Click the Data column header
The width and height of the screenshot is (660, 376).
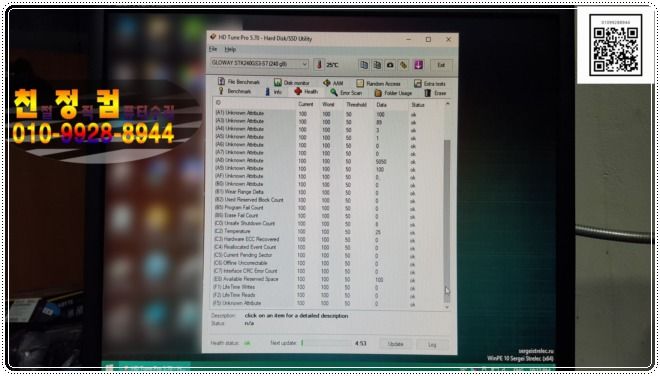pos(381,104)
